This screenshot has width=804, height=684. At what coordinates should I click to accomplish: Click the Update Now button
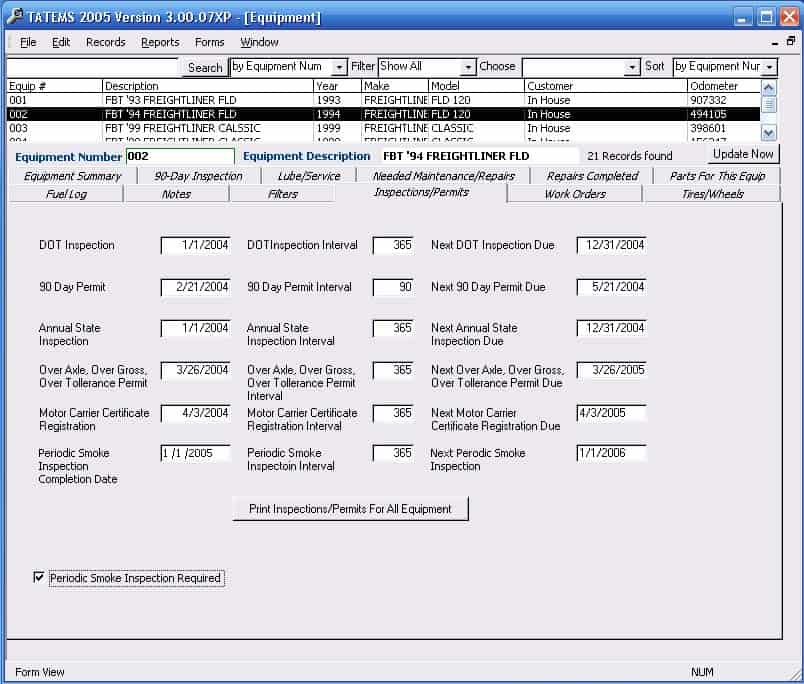743,154
